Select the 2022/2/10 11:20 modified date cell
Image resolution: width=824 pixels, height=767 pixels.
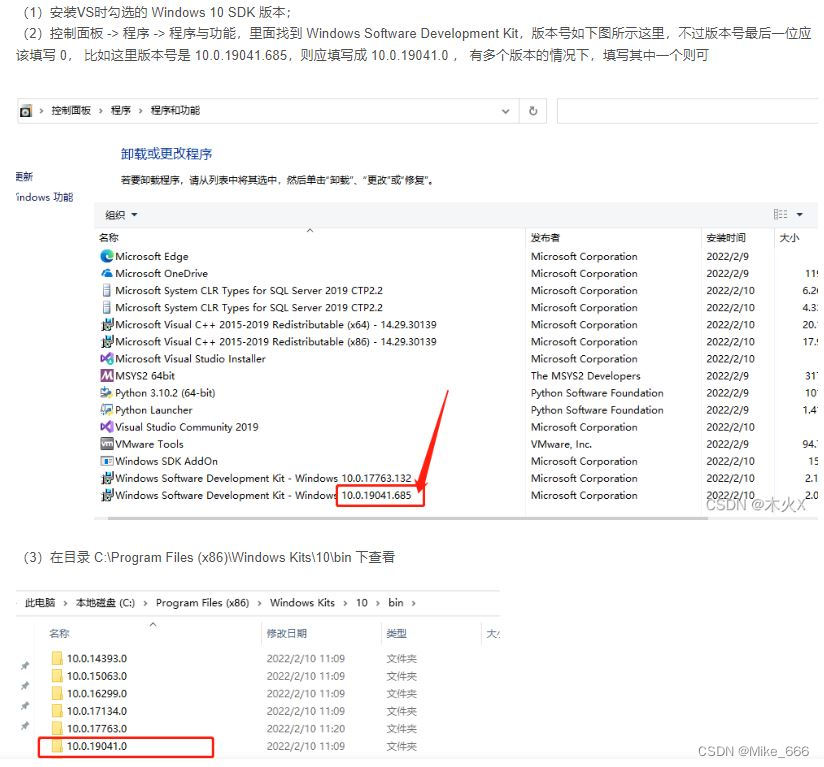point(305,728)
